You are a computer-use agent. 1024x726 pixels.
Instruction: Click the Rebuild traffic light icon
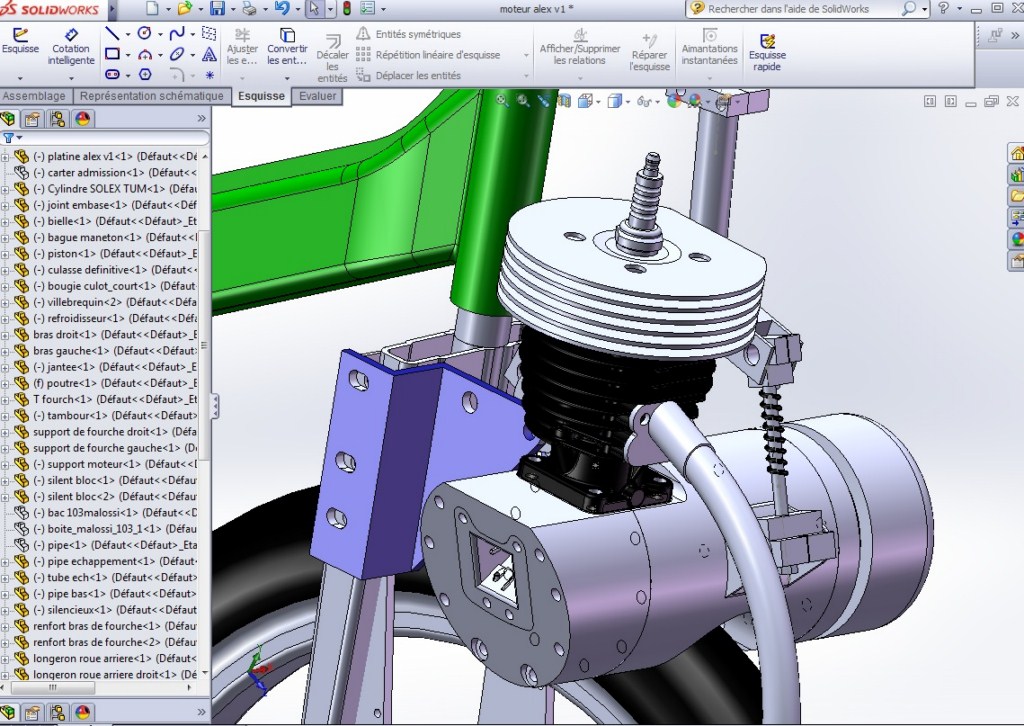[x=347, y=8]
